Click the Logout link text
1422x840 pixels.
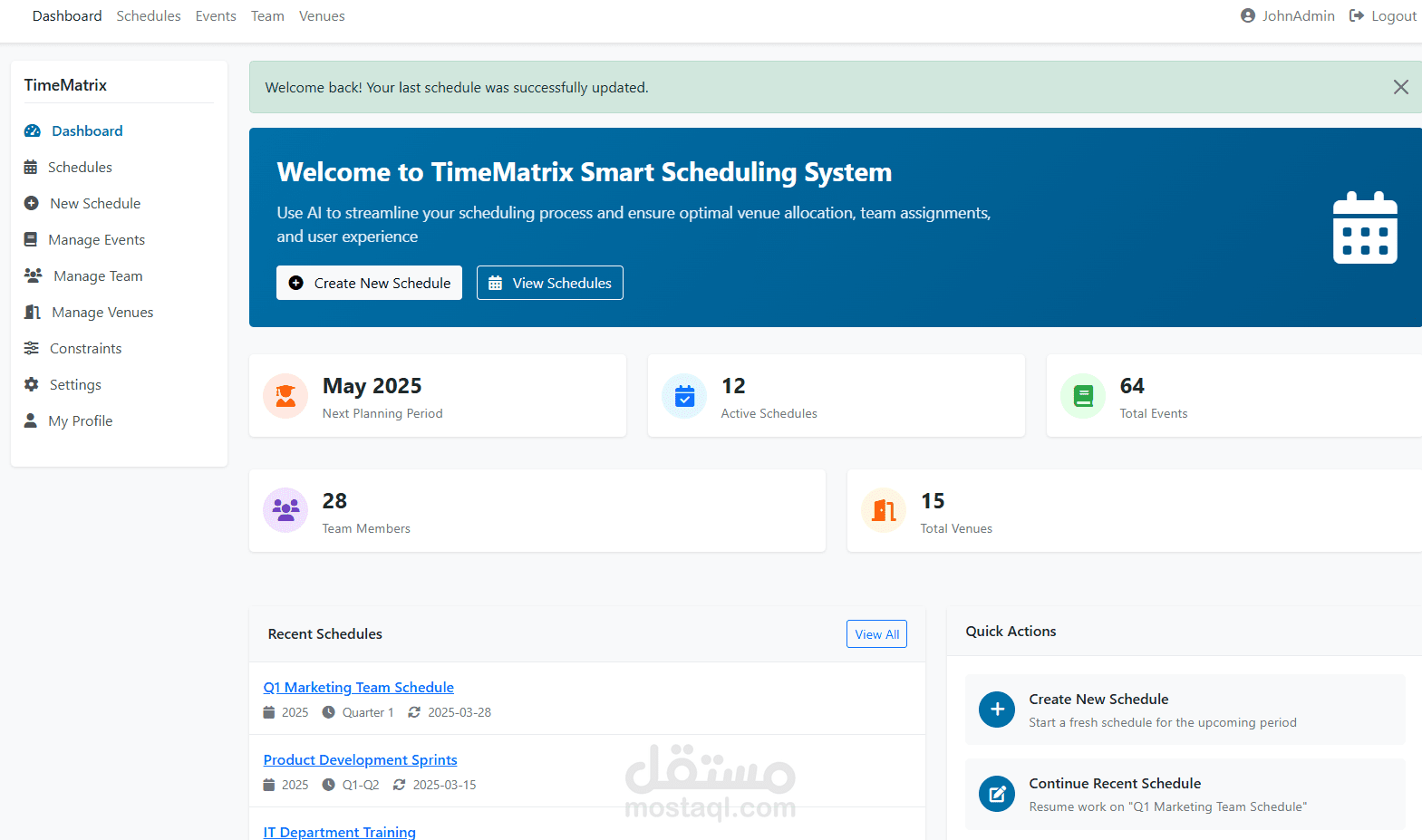point(1394,15)
